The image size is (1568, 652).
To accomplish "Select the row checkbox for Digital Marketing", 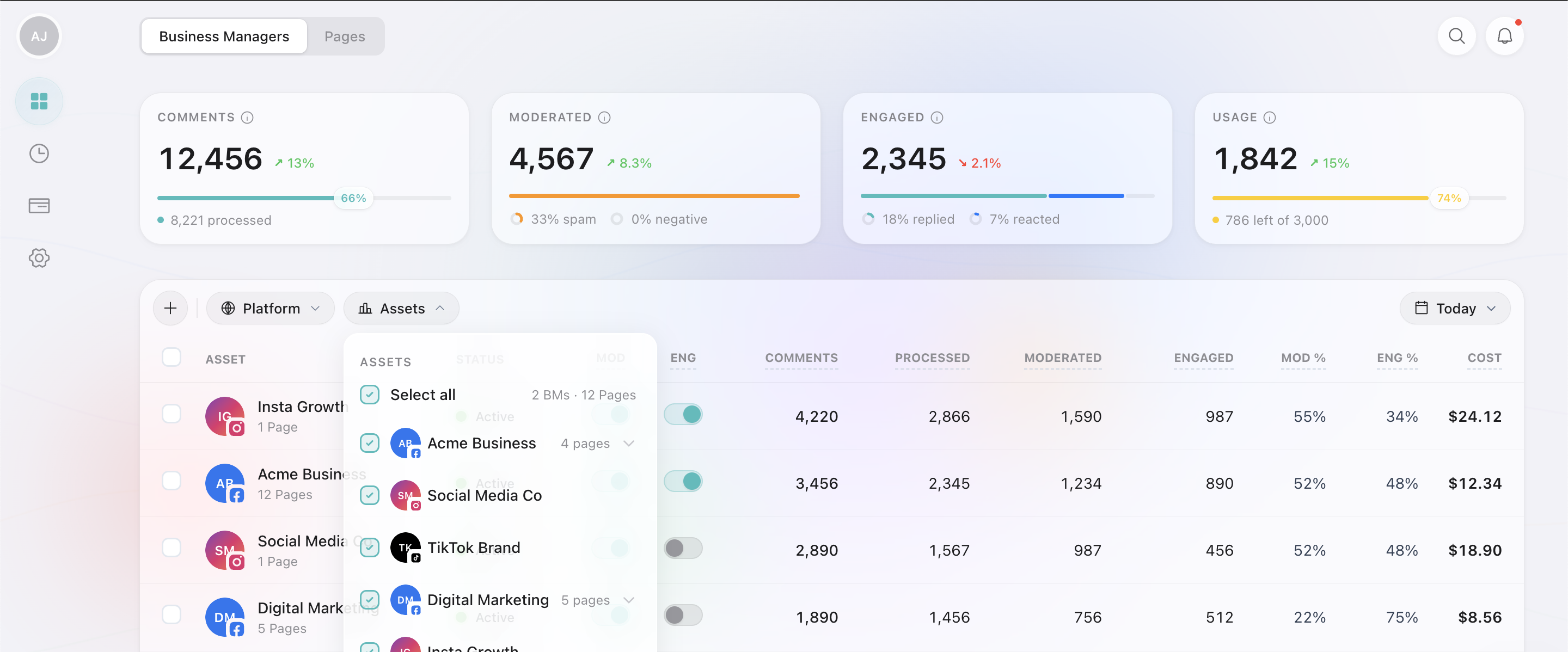I will click(x=171, y=615).
